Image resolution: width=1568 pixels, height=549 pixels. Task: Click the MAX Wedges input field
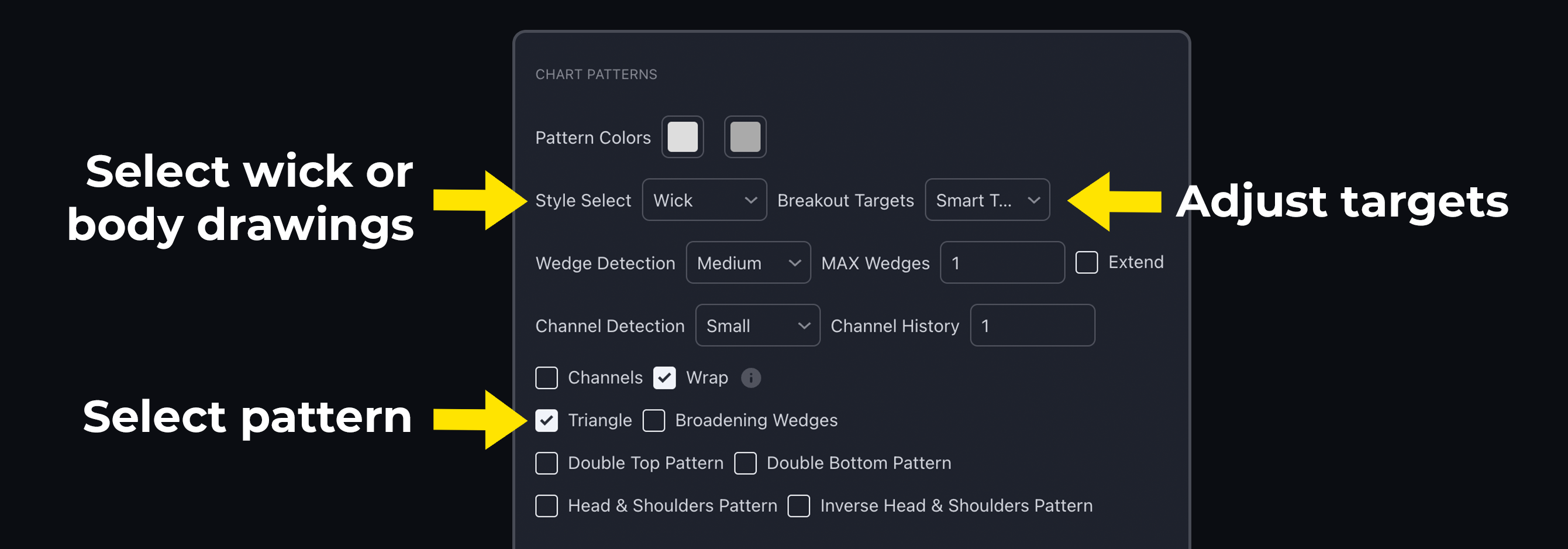click(1002, 263)
